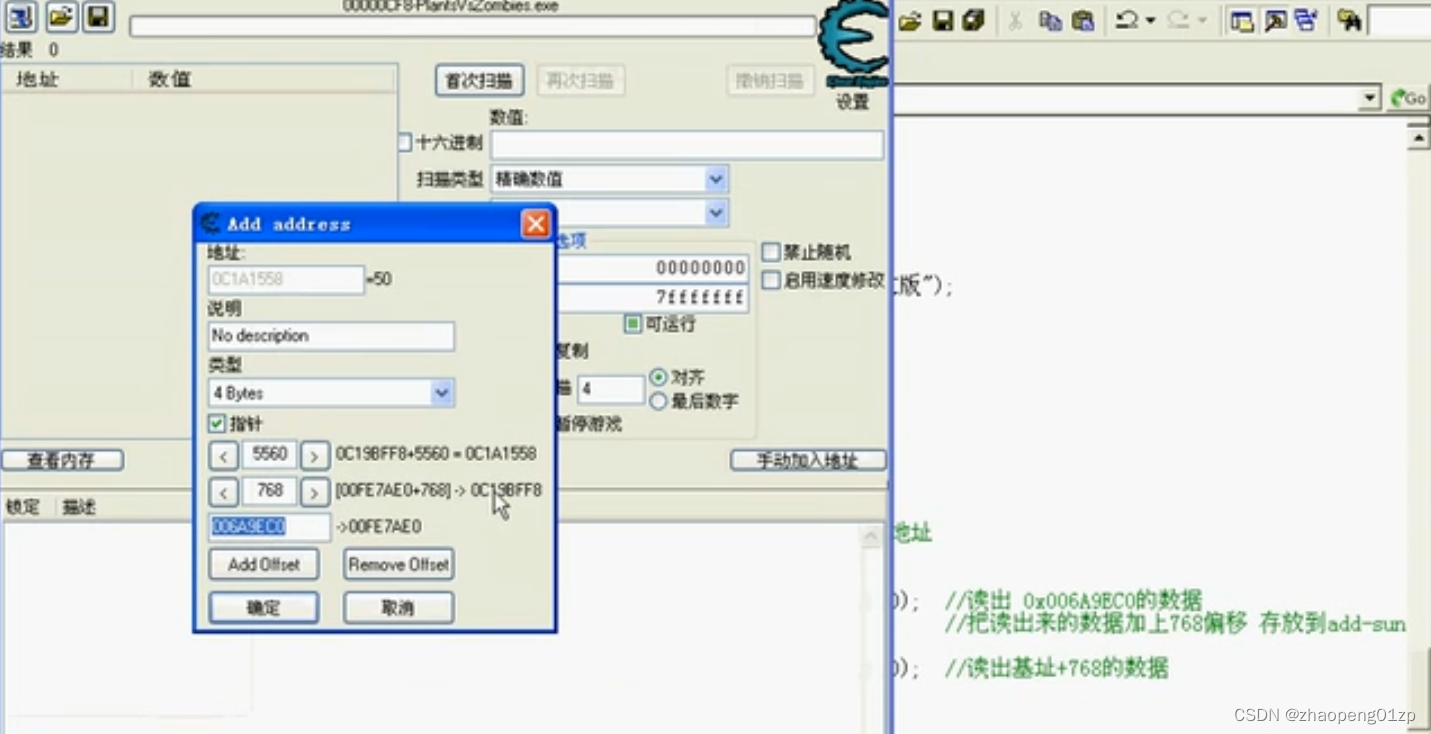Click the 查看内存 memory view button
The height and width of the screenshot is (734, 1431).
click(x=62, y=461)
